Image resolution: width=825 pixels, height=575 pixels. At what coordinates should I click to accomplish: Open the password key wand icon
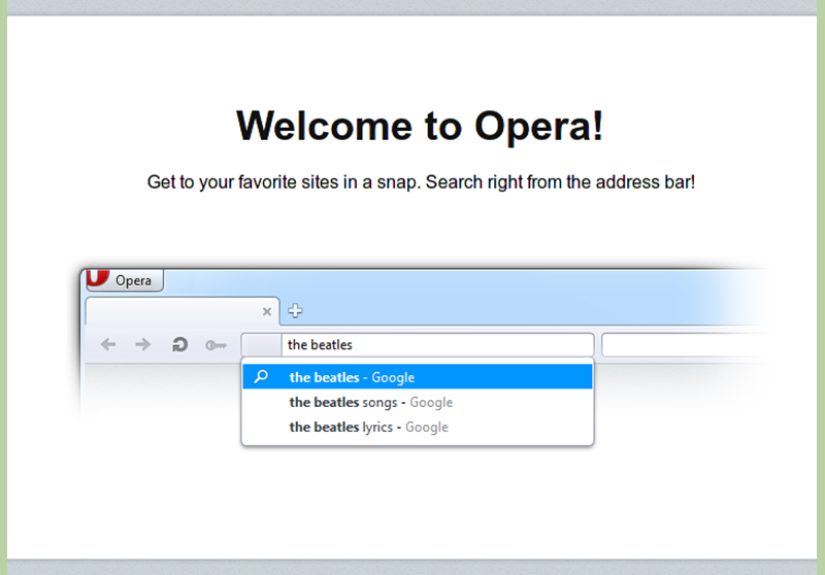tap(216, 345)
